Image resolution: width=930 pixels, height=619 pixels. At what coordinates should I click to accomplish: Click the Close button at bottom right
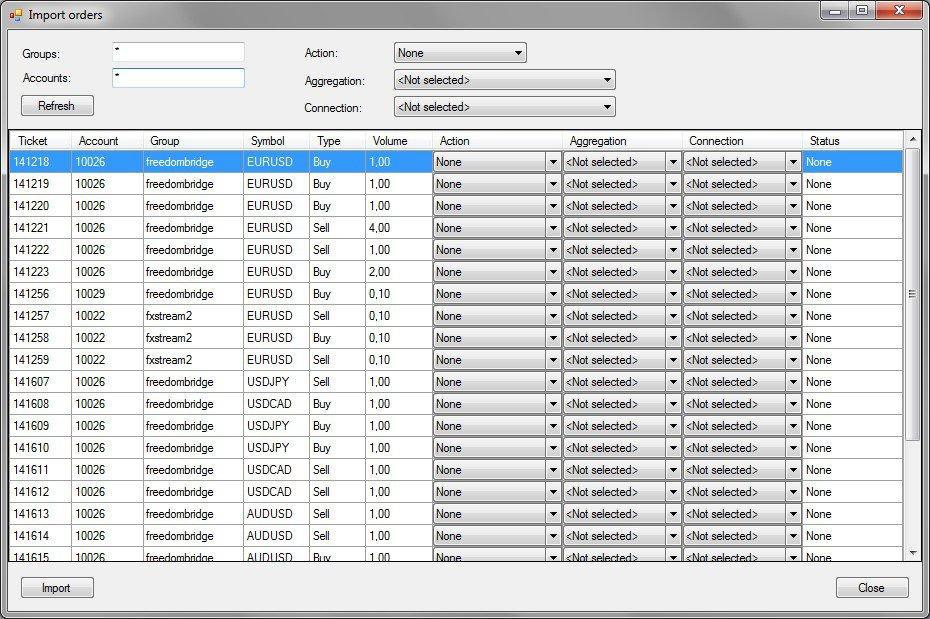coord(871,588)
